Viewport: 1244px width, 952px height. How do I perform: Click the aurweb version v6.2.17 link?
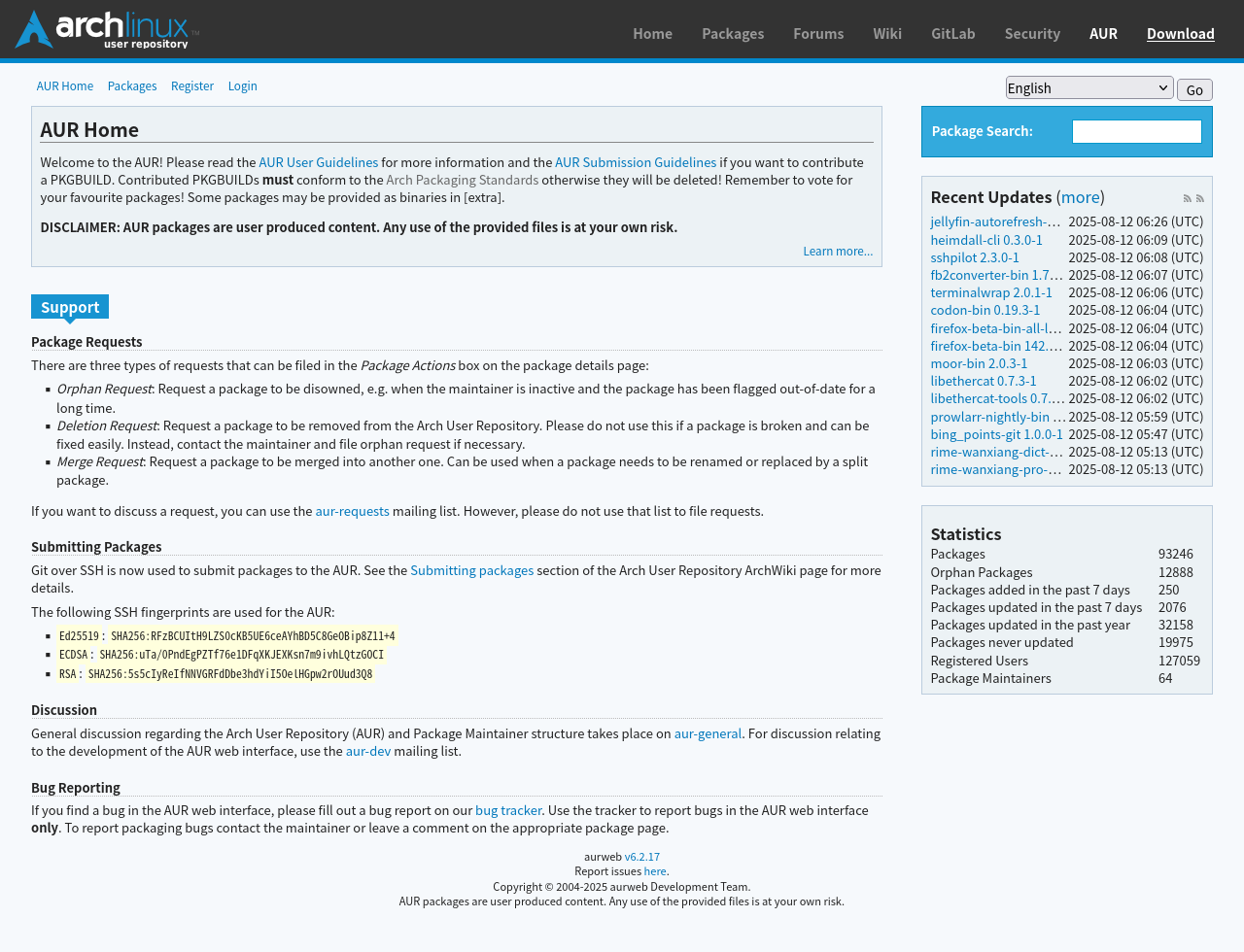point(642,857)
